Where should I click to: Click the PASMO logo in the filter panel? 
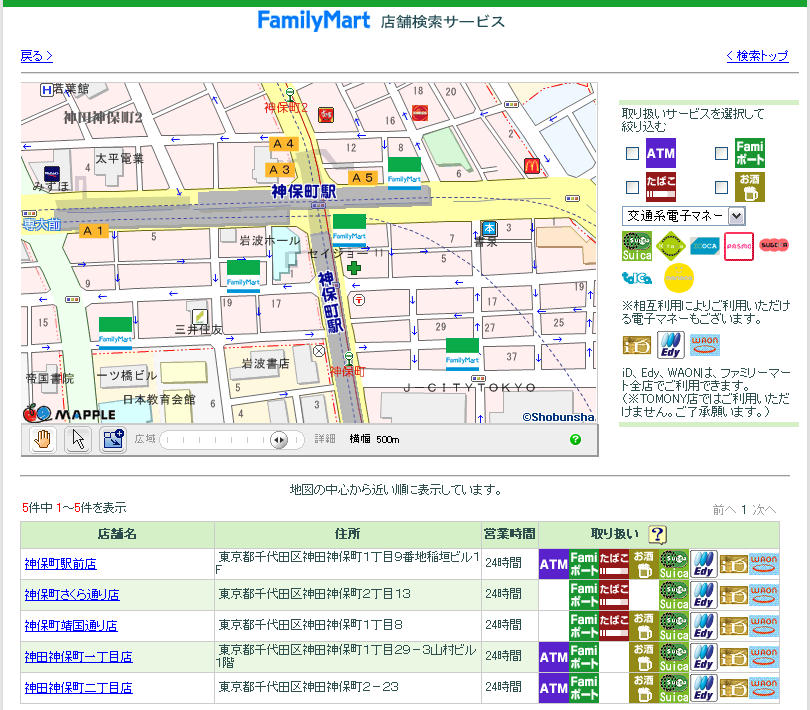coord(738,246)
